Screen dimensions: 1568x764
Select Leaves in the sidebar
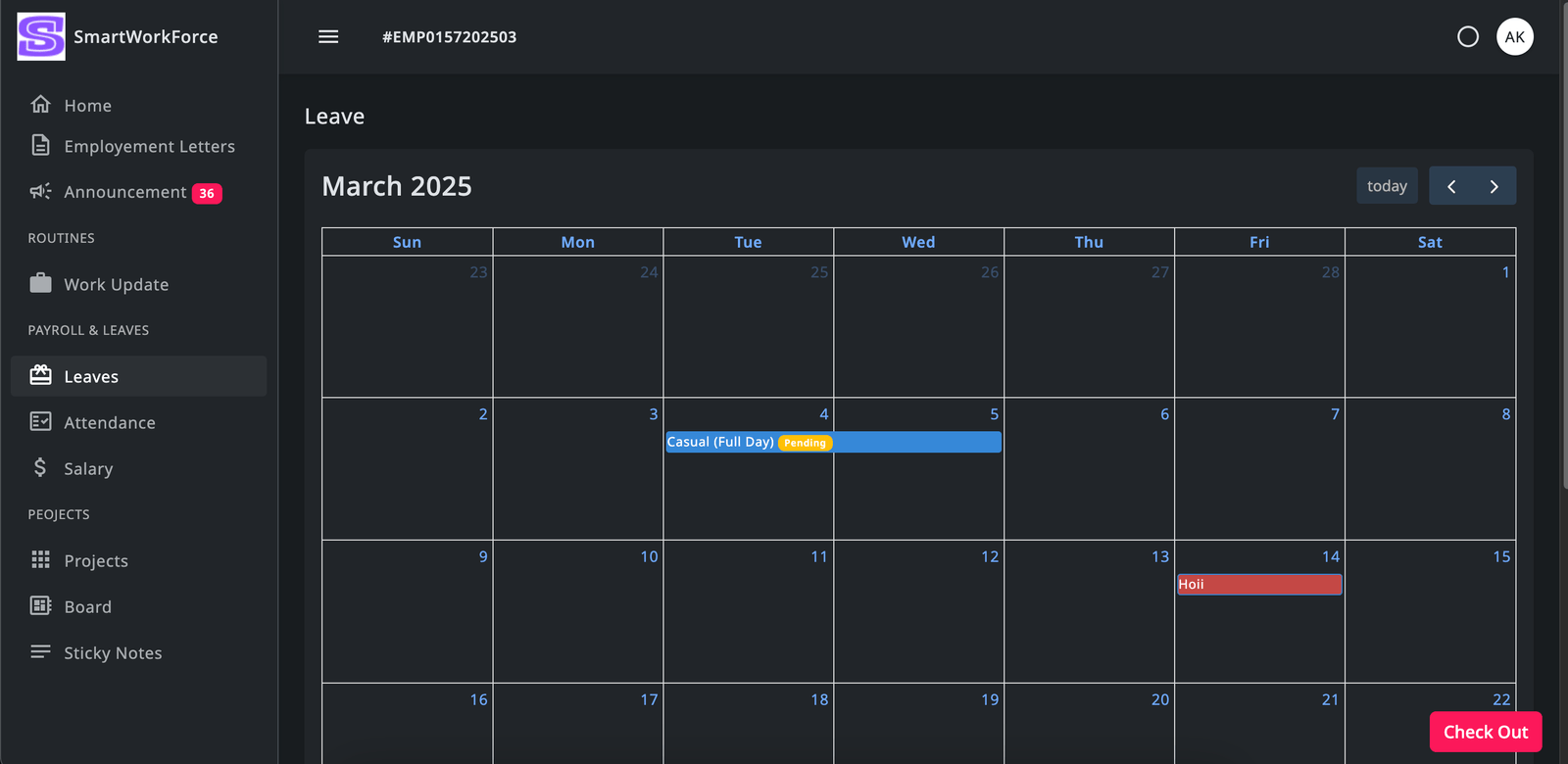[91, 377]
